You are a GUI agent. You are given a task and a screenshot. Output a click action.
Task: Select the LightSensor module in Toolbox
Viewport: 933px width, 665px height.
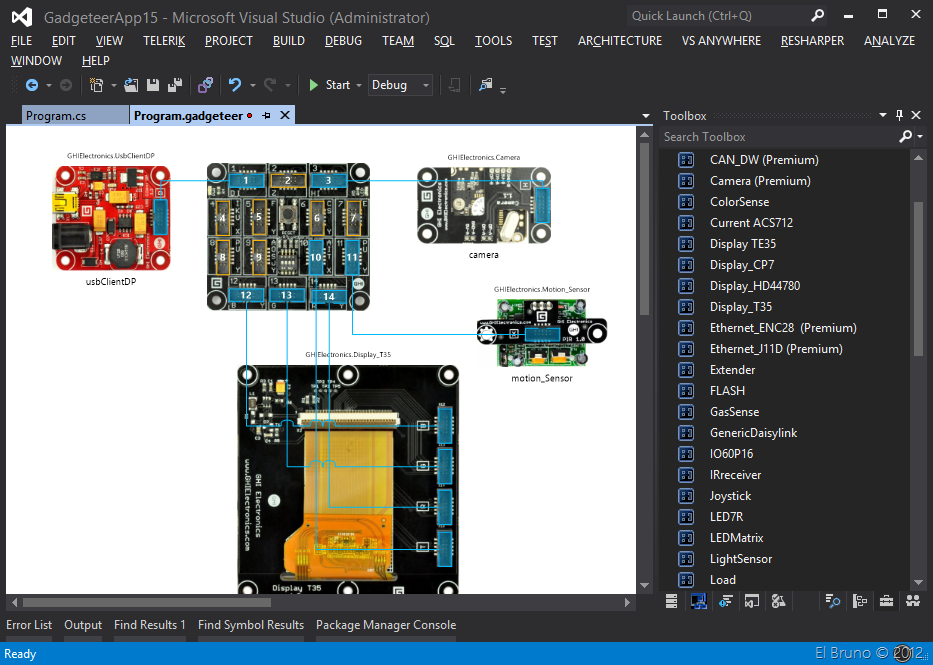coord(740,559)
